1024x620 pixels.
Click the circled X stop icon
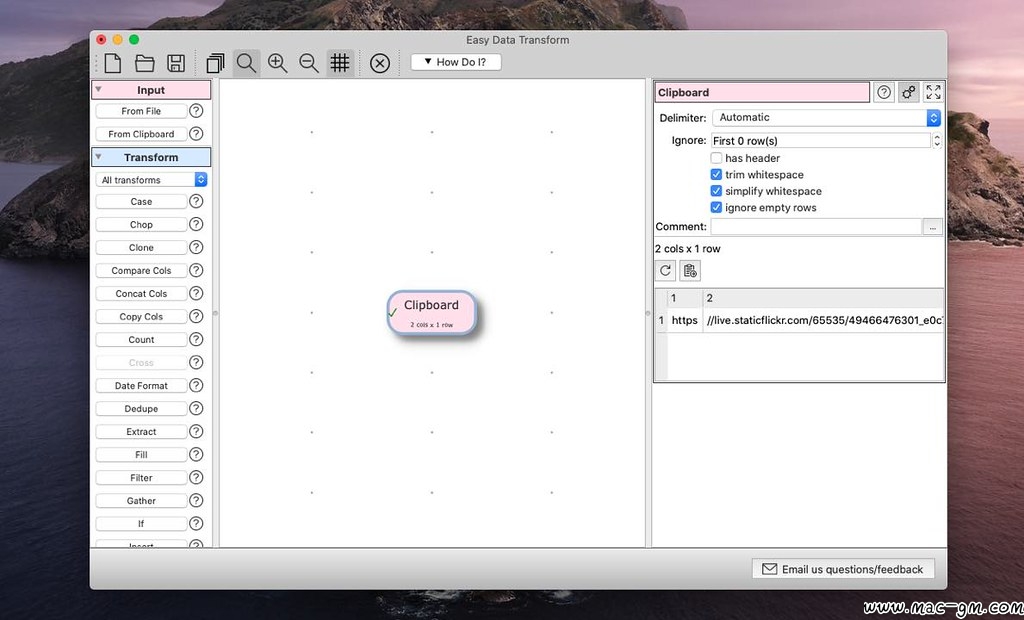point(379,63)
